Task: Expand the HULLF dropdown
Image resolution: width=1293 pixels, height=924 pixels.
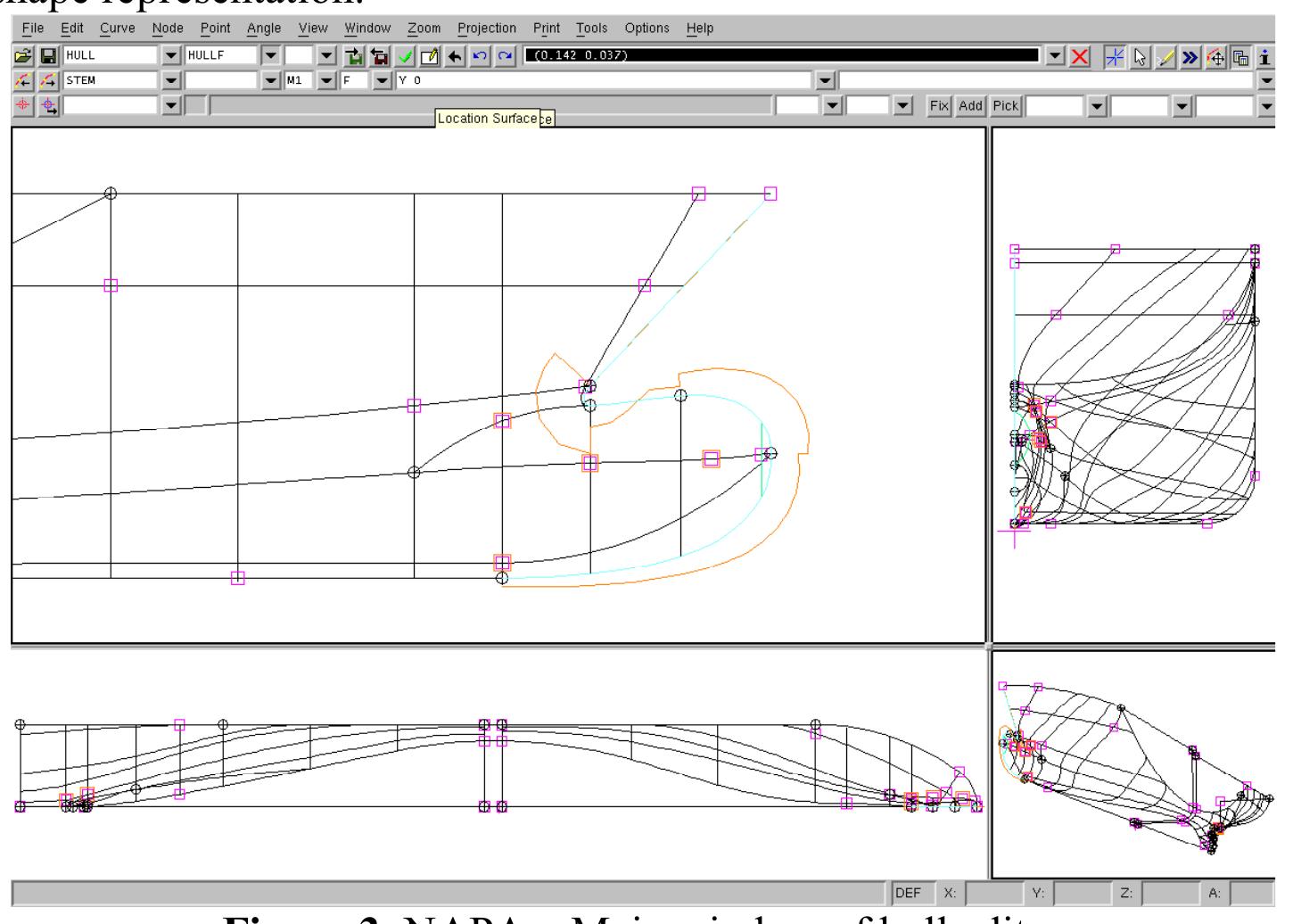Action: coord(272,56)
